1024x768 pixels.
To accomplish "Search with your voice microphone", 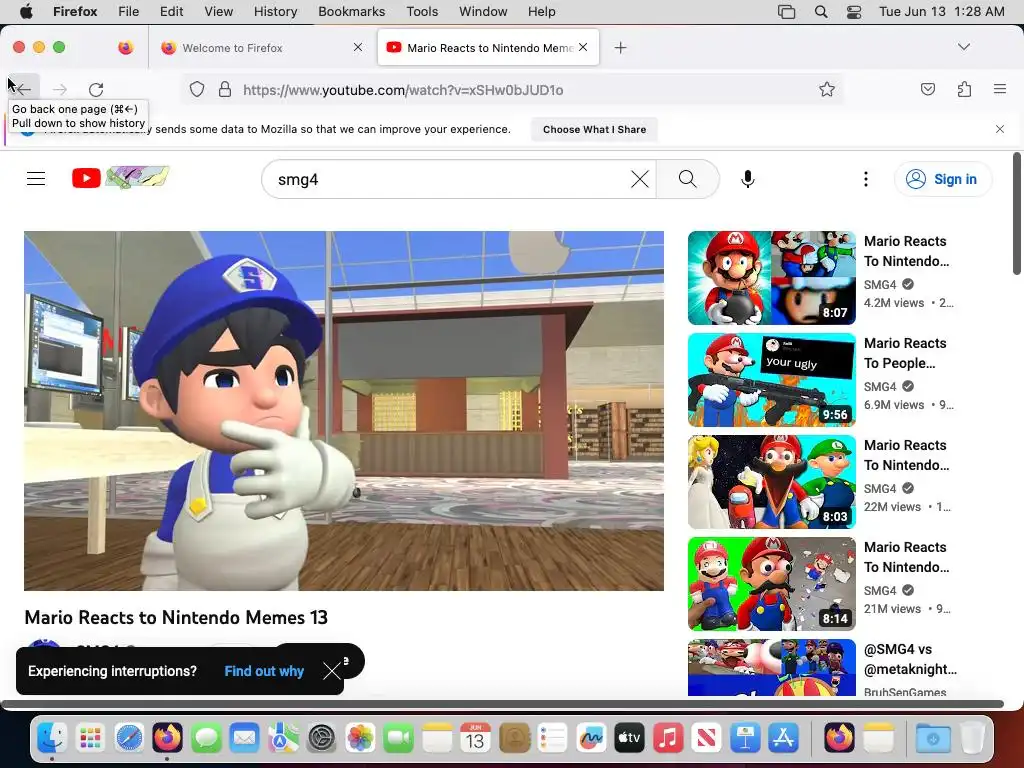I will (x=748, y=179).
